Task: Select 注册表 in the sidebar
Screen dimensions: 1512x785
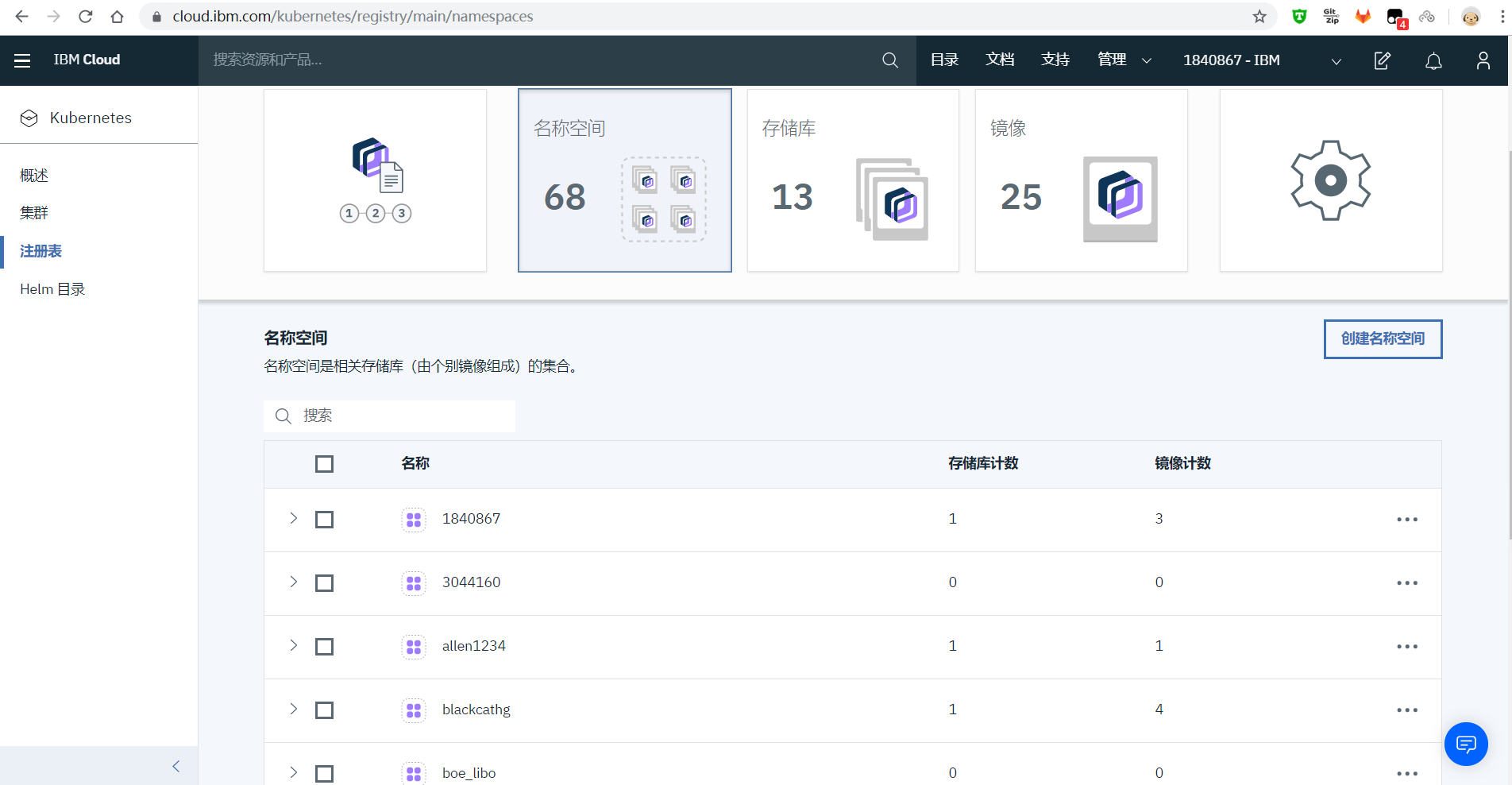Action: click(41, 252)
